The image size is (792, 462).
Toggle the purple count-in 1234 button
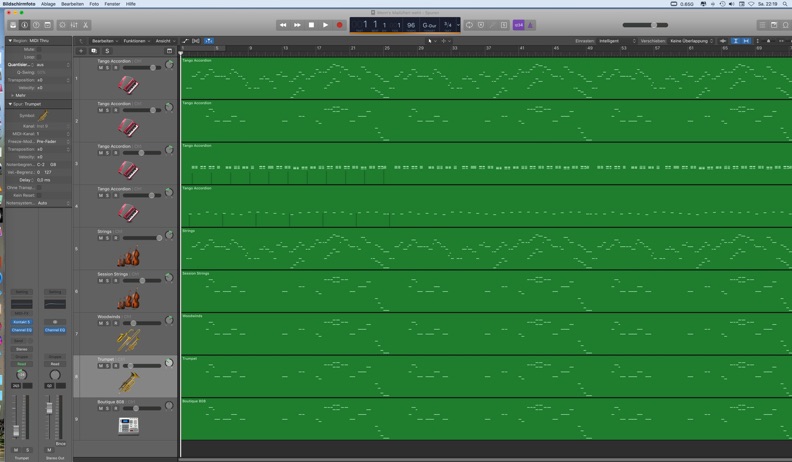coord(518,25)
